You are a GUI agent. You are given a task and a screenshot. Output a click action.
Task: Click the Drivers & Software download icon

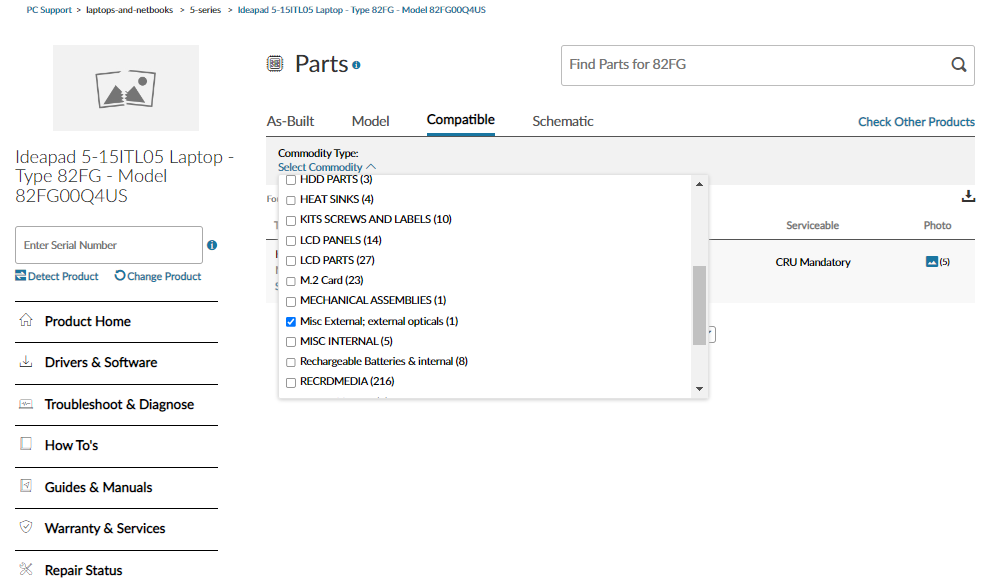click(26, 361)
